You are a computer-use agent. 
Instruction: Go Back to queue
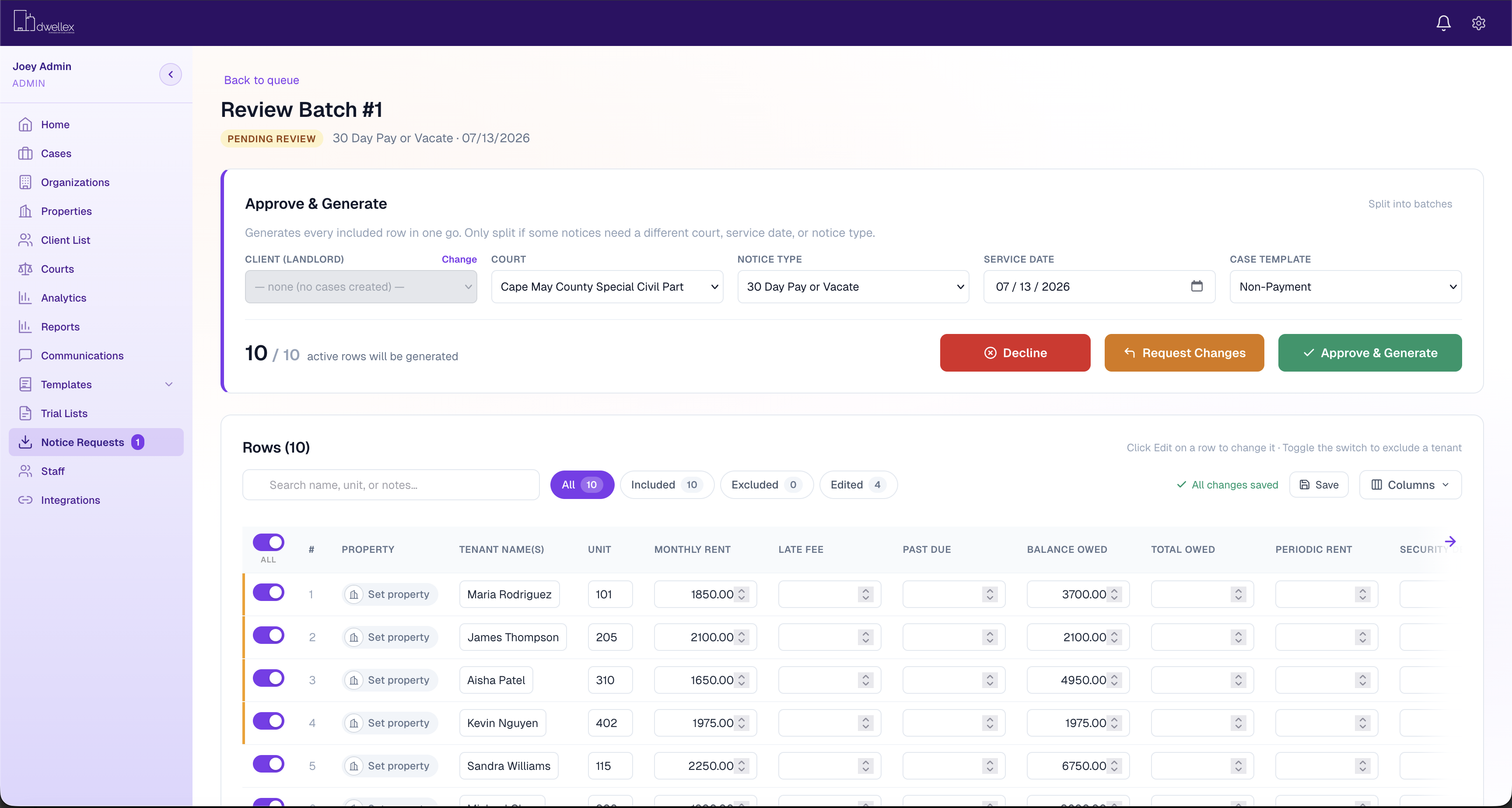[261, 80]
